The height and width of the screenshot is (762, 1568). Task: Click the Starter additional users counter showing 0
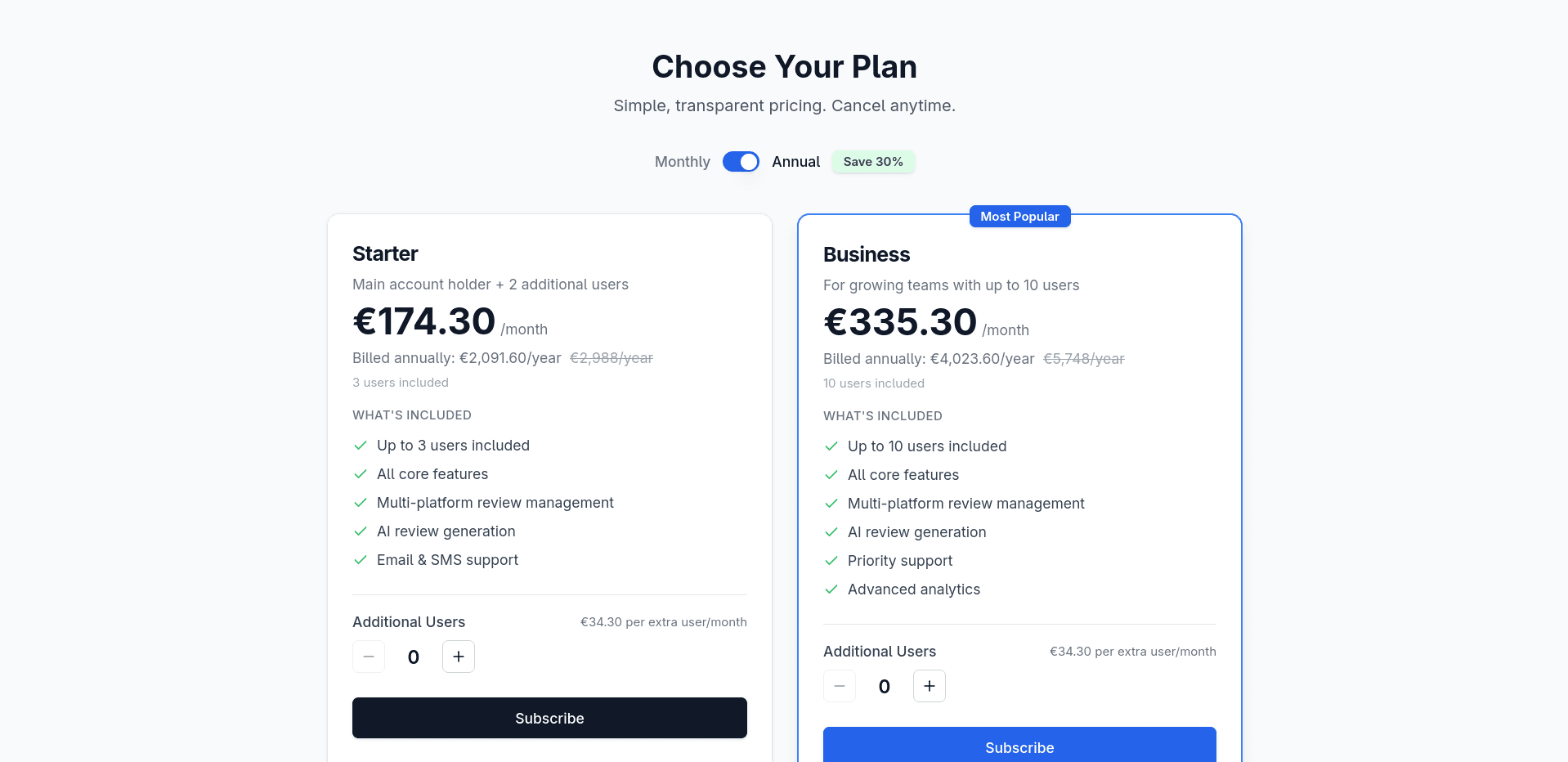click(x=413, y=657)
